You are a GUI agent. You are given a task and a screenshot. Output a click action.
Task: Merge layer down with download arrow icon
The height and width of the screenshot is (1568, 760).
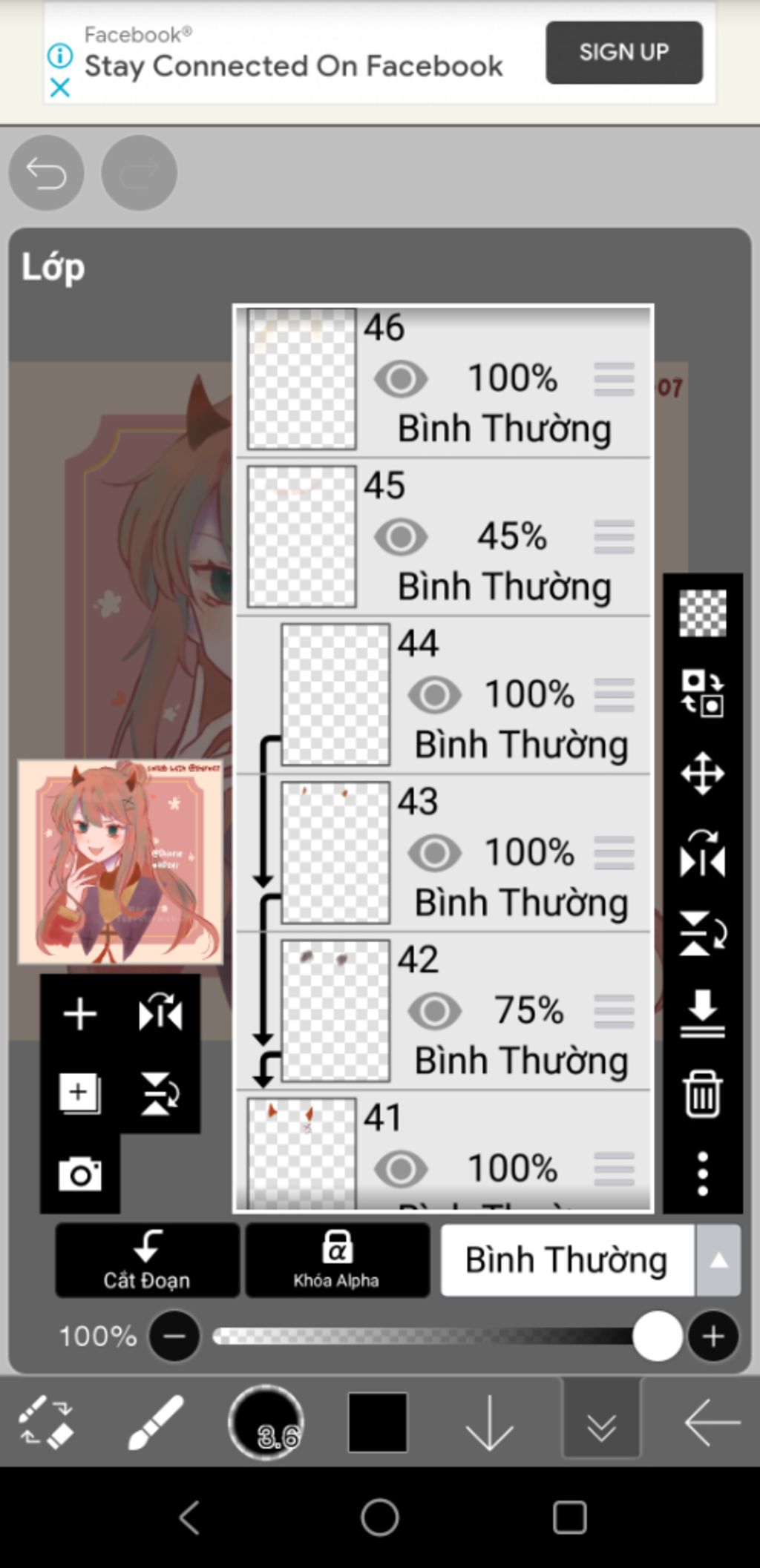(702, 1013)
